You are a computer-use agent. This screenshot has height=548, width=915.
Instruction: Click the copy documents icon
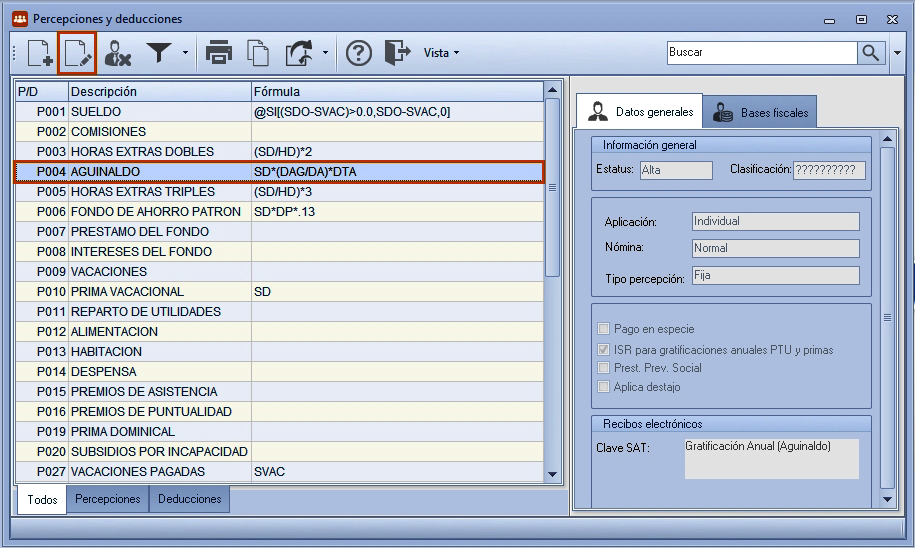[x=258, y=53]
